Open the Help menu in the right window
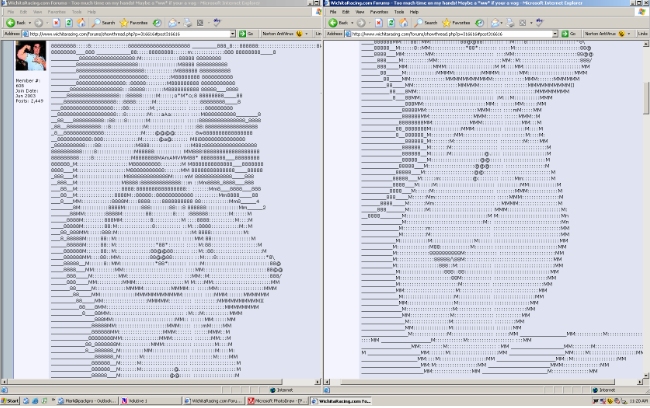The image size is (650, 408). [x=414, y=12]
